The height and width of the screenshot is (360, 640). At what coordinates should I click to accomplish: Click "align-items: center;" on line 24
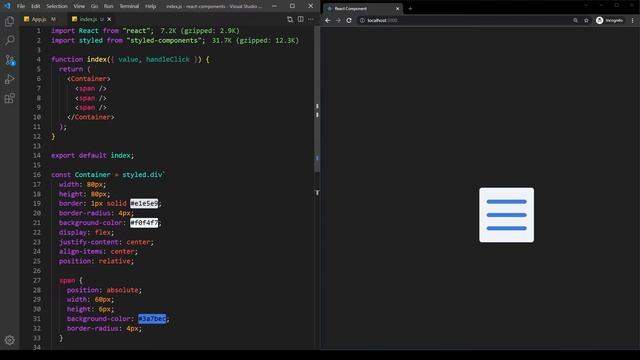tap(98, 251)
